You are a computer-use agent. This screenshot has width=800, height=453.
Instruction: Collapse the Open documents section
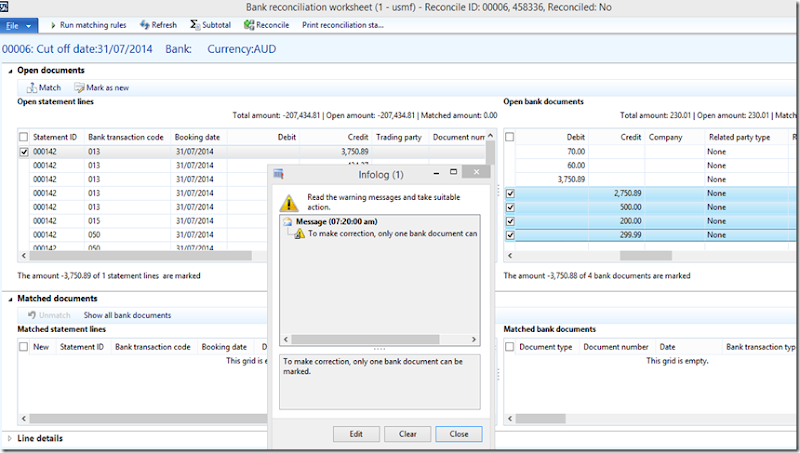(10, 71)
